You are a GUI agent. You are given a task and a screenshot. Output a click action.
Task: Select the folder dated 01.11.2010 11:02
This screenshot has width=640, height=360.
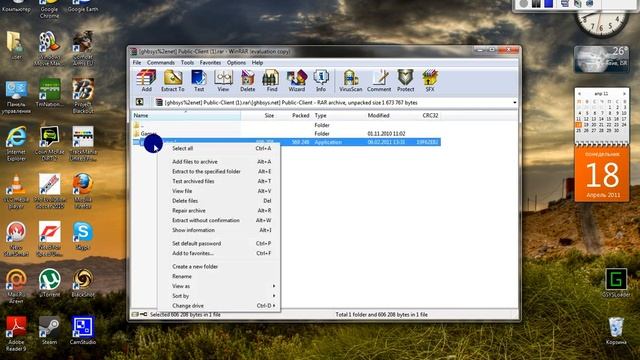click(286, 133)
